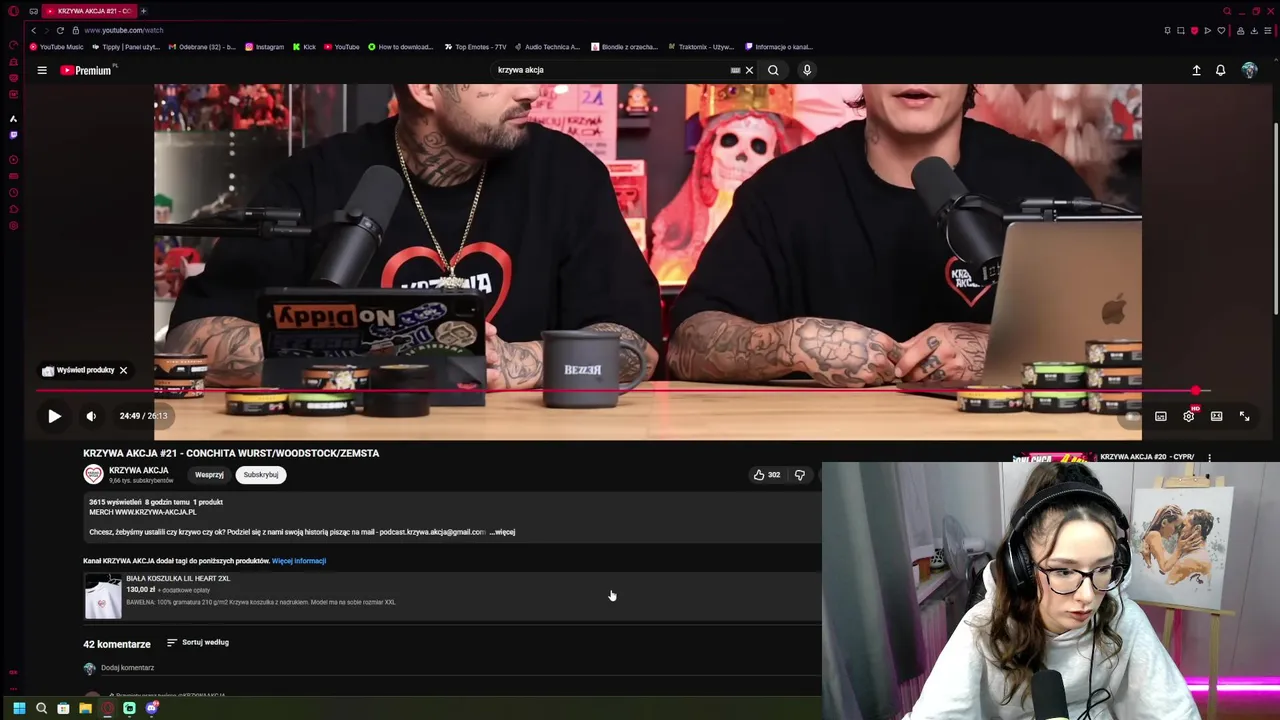Viewport: 1280px width, 720px height.
Task: Enter fullscreen video mode
Action: coord(1244,416)
